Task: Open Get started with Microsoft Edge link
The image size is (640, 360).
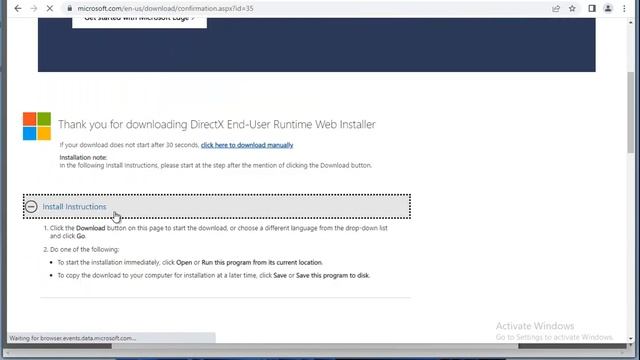Action: click(139, 19)
